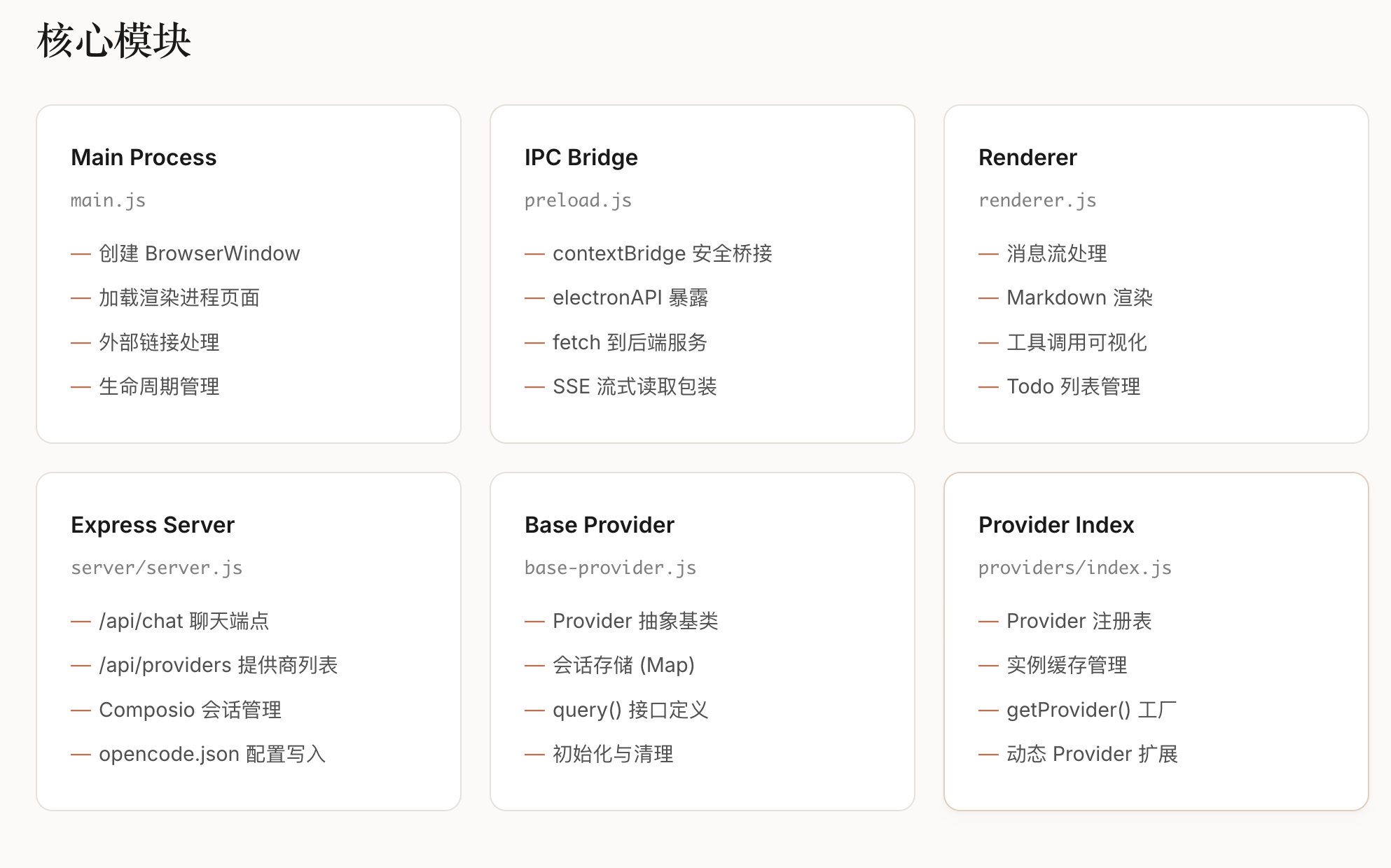
Task: Select the Renderer card heading
Action: tap(1027, 157)
